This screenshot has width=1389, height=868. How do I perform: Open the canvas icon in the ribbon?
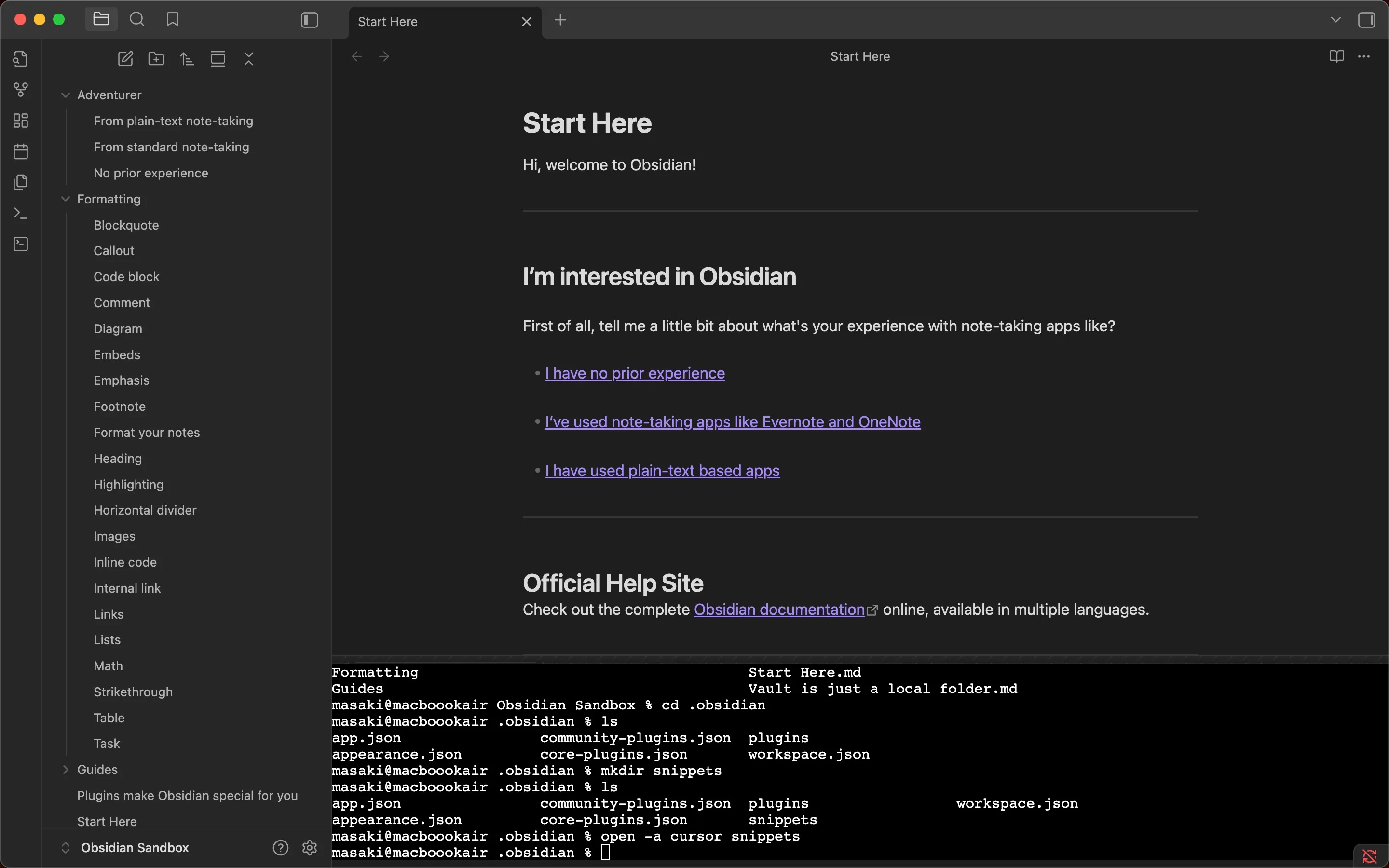[x=21, y=121]
